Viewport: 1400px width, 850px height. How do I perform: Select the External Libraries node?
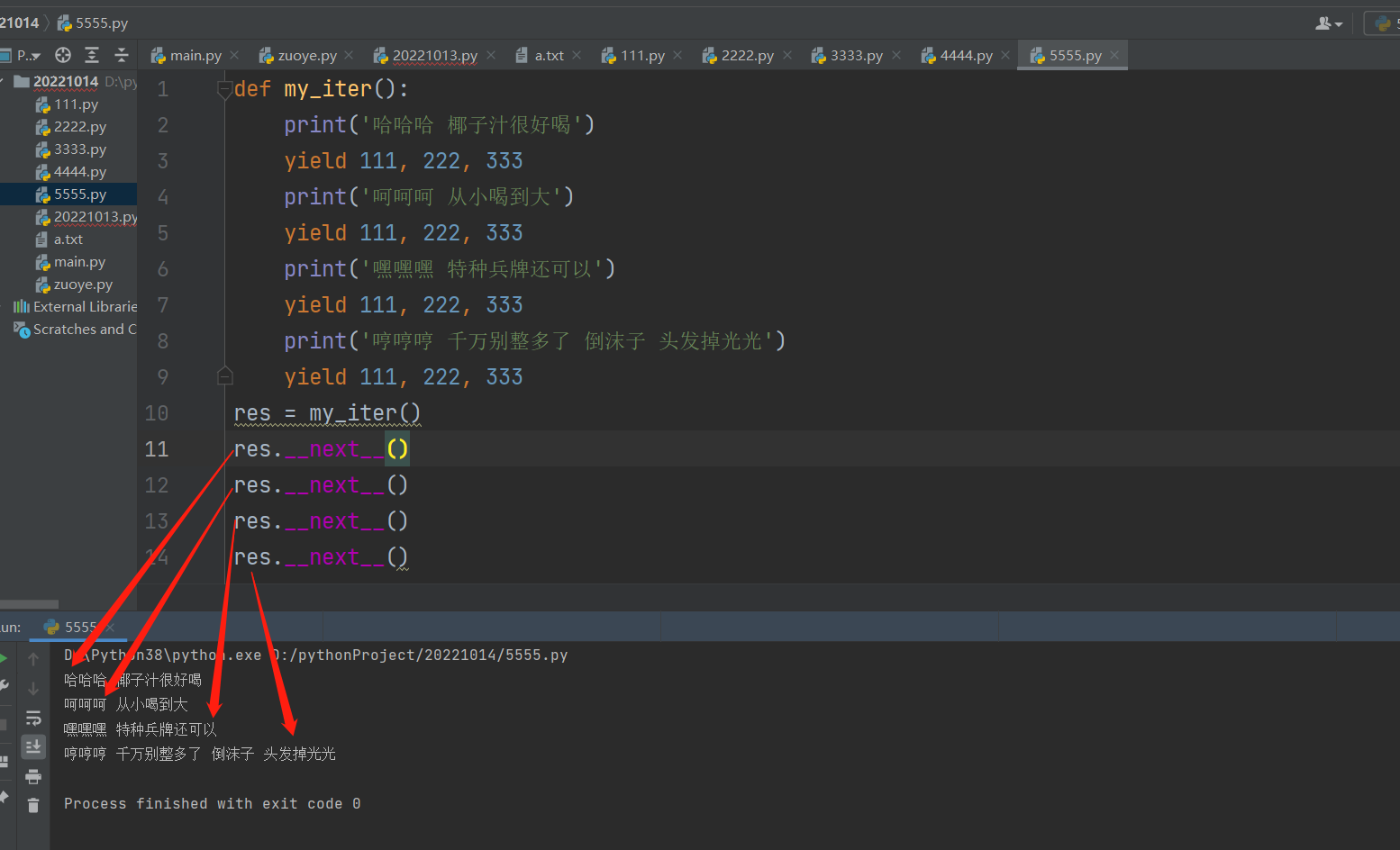tap(68, 307)
